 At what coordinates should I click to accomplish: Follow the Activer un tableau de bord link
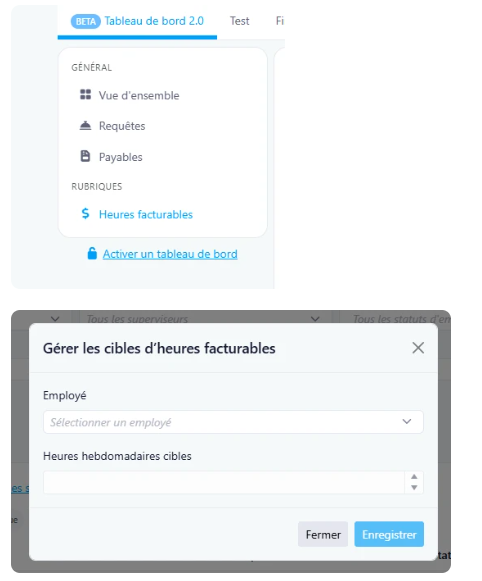(x=170, y=254)
